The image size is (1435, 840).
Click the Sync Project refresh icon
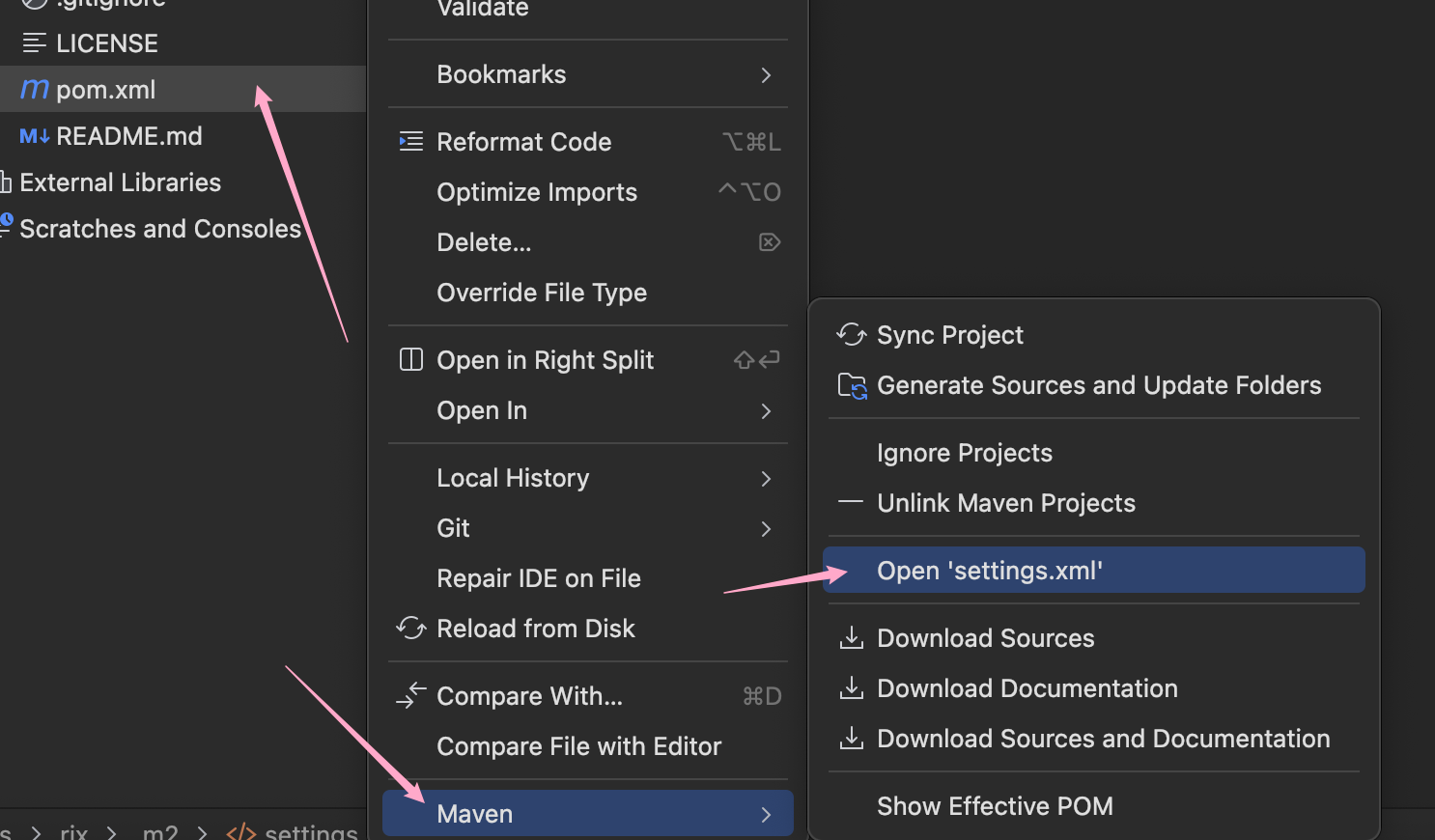pyautogui.click(x=851, y=334)
